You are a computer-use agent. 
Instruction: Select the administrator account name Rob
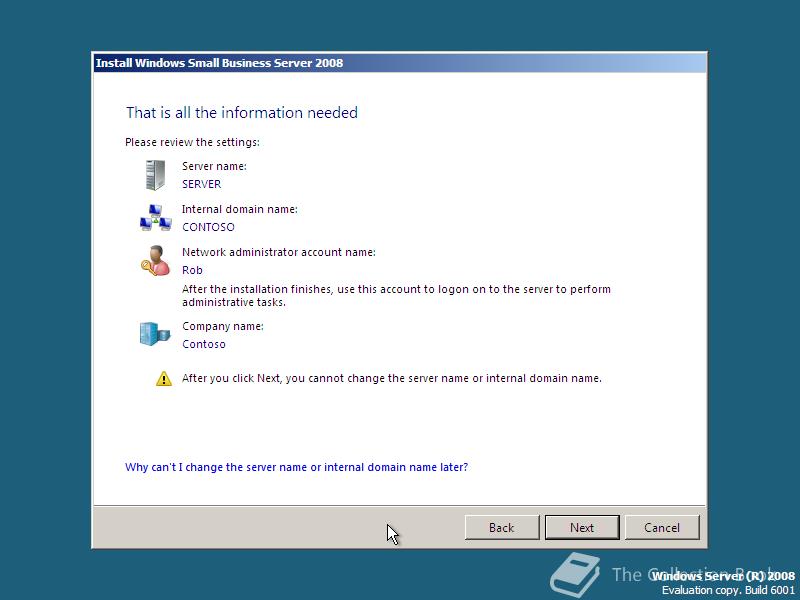click(192, 270)
